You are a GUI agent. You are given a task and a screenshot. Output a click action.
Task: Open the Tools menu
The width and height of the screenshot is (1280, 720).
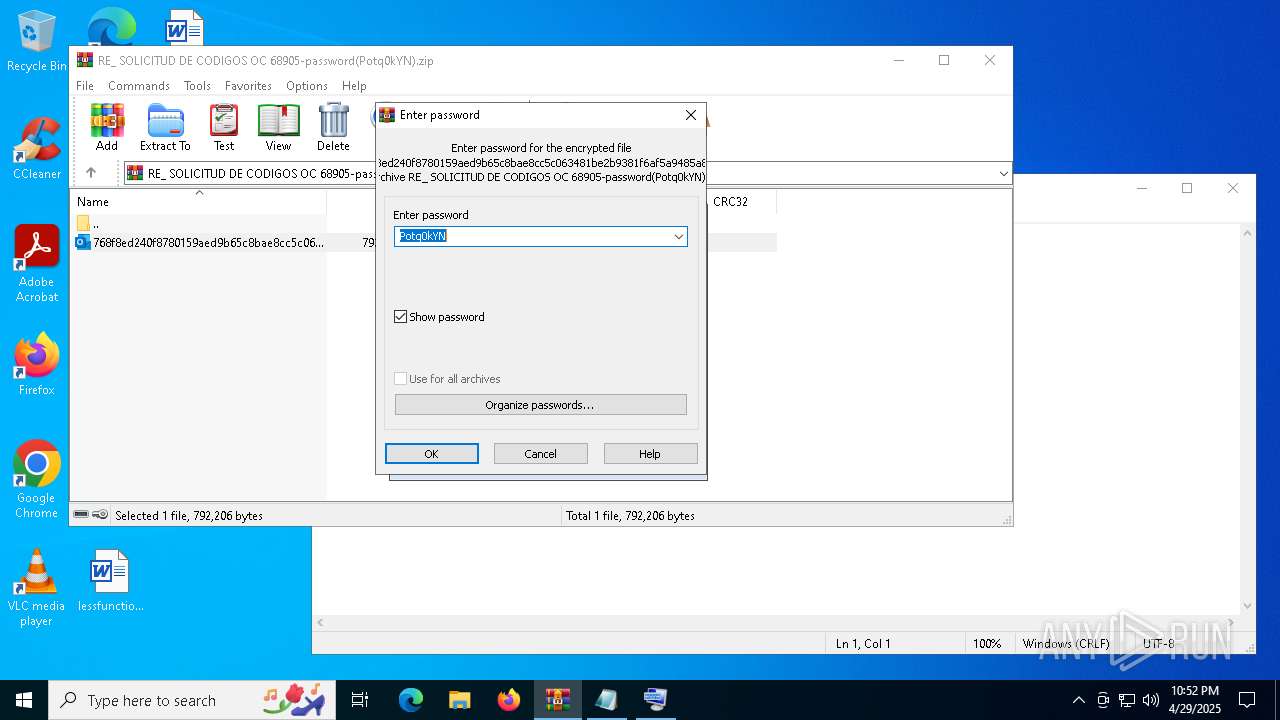tap(197, 86)
